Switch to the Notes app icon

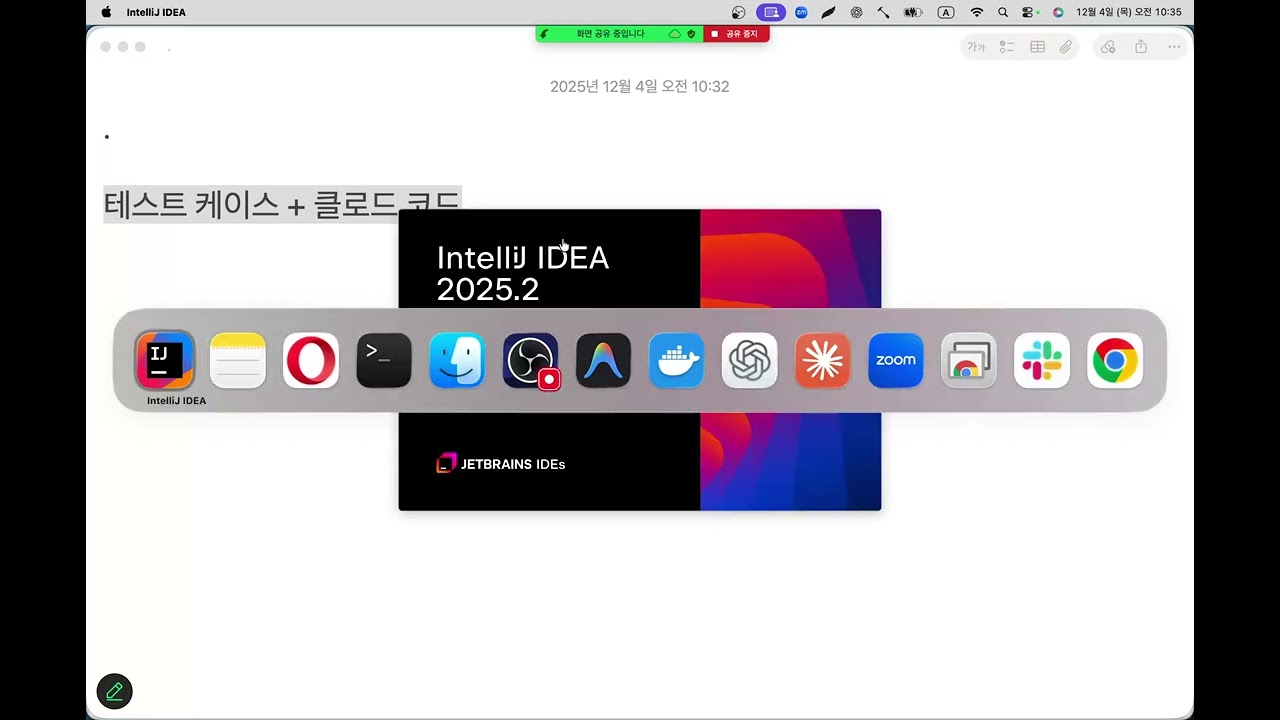[x=238, y=360]
